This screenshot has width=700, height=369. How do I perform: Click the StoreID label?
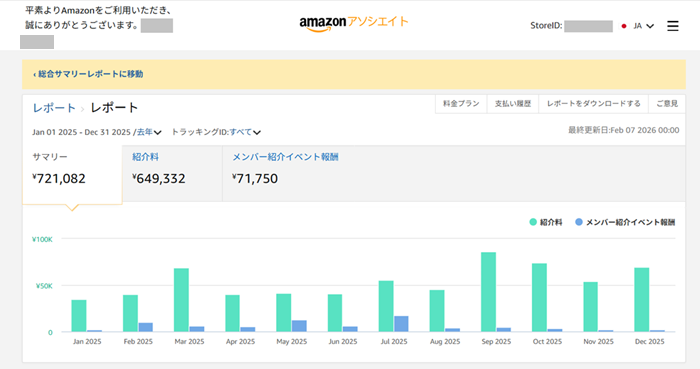click(546, 26)
